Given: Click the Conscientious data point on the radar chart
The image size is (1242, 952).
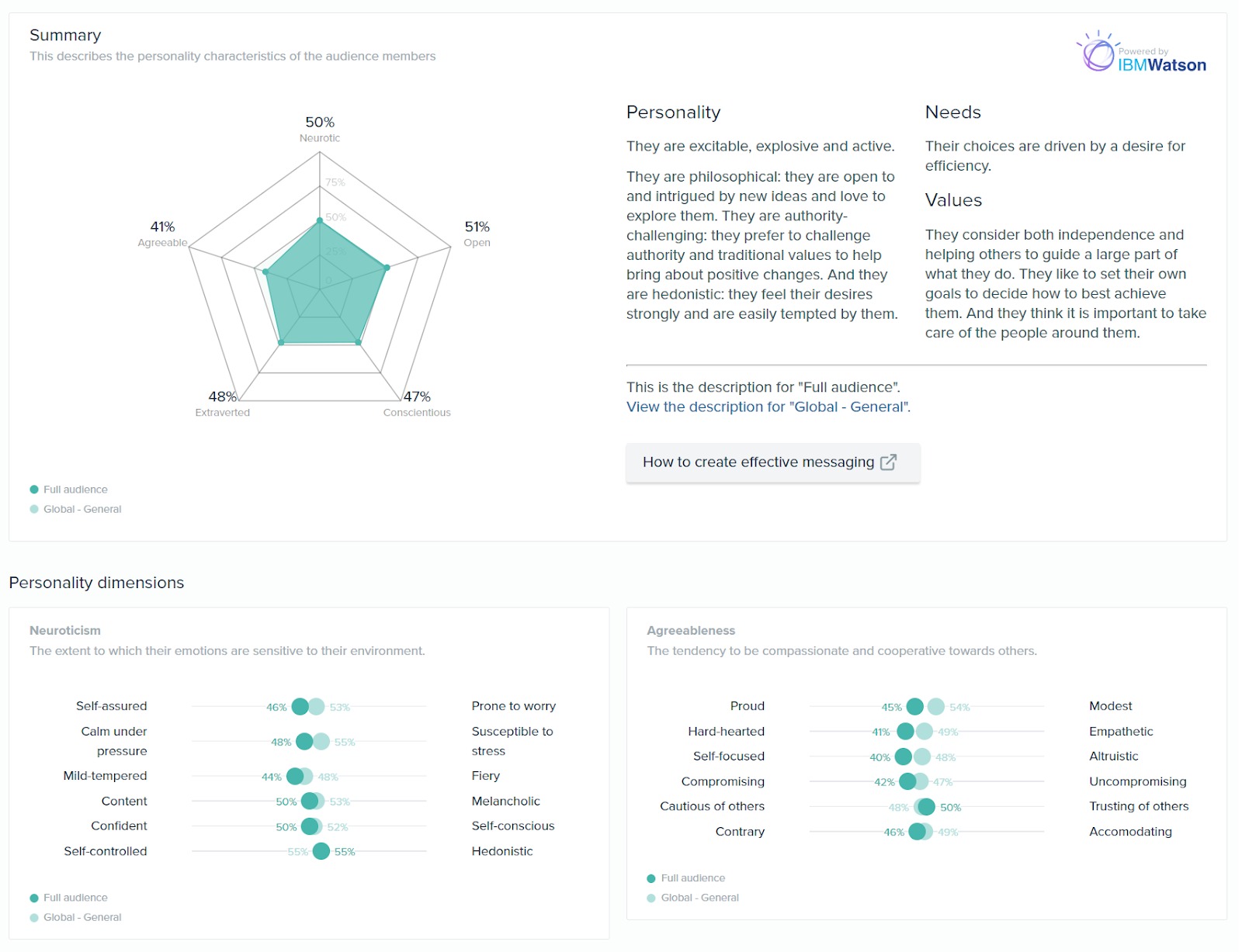Looking at the screenshot, I should point(358,341).
